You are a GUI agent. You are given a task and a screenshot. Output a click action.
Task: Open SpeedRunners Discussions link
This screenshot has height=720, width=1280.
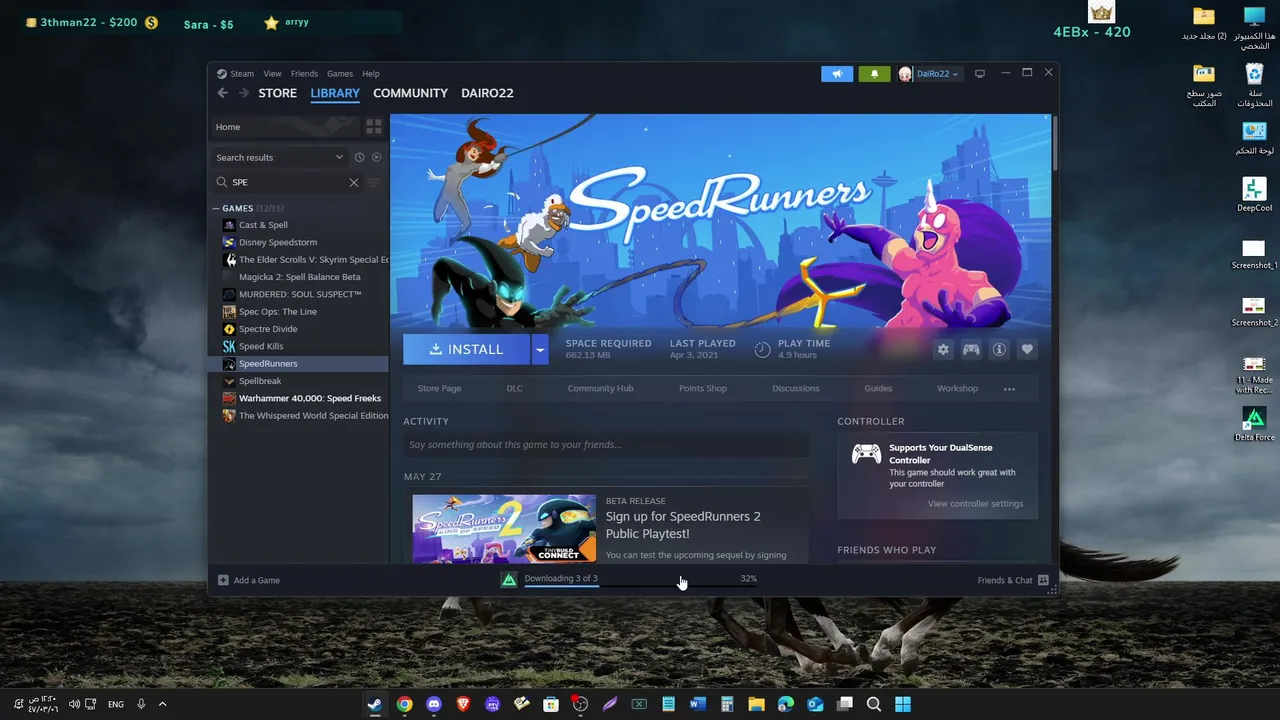pyautogui.click(x=796, y=389)
